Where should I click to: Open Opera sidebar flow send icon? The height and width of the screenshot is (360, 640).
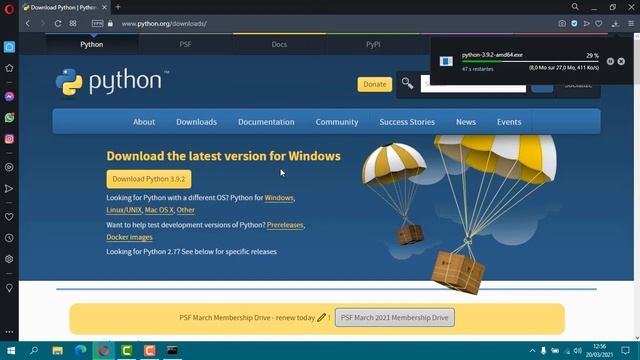point(9,189)
